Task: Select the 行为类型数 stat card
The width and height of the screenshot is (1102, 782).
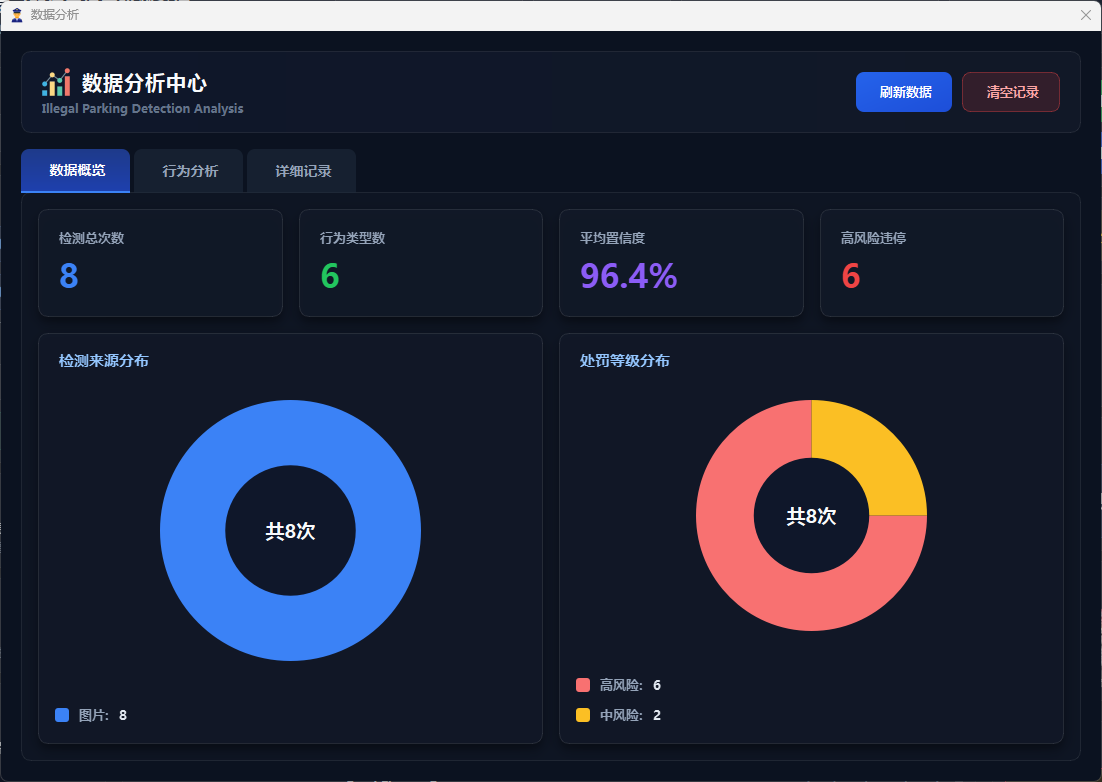Action: point(420,263)
